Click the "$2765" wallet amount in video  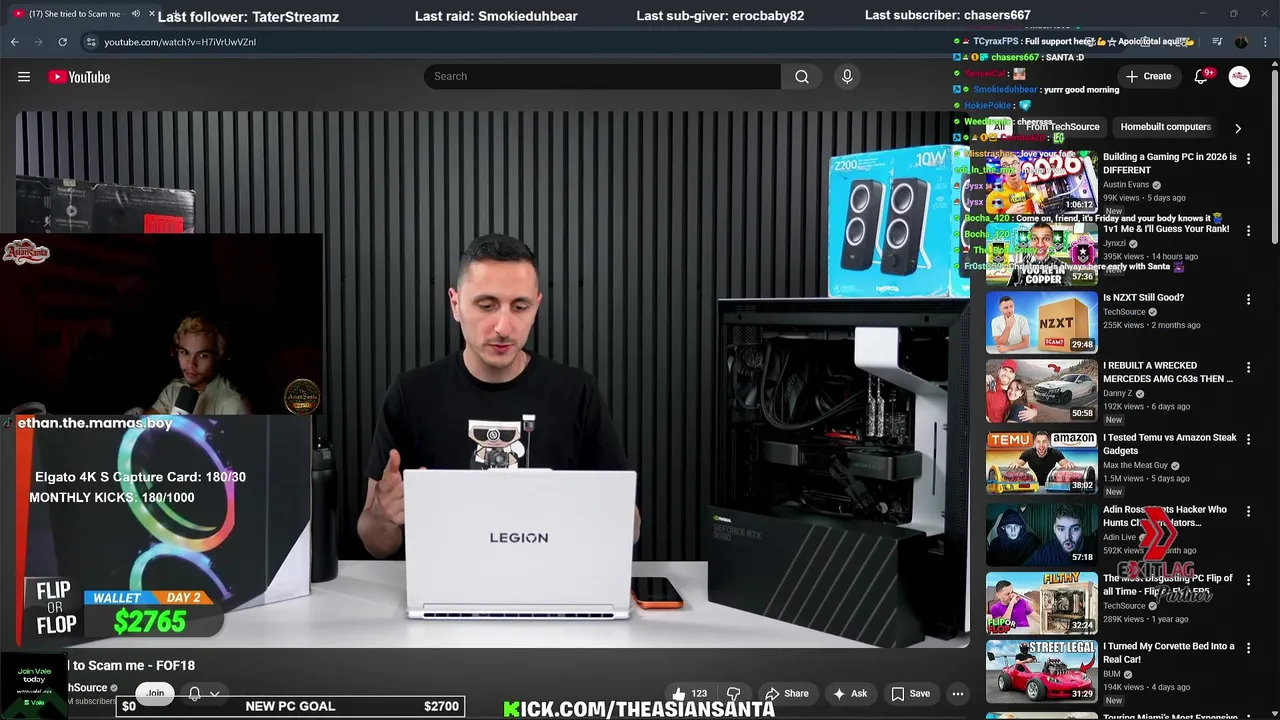coord(150,622)
